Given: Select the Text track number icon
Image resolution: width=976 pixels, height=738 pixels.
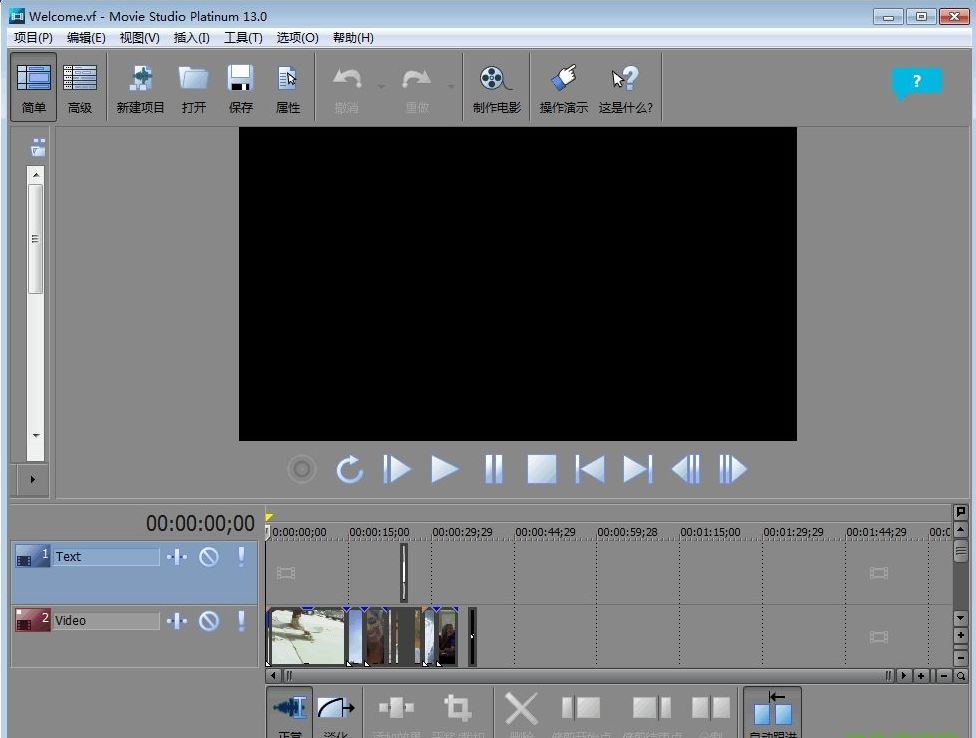Looking at the screenshot, I should (x=32, y=556).
